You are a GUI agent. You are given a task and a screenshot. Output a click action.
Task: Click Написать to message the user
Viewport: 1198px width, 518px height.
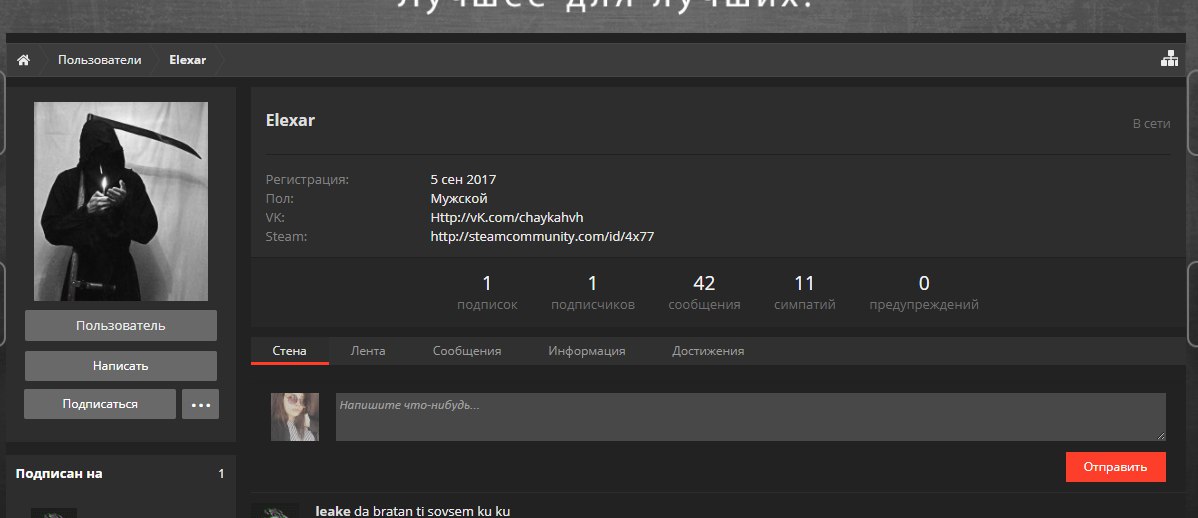[121, 366]
